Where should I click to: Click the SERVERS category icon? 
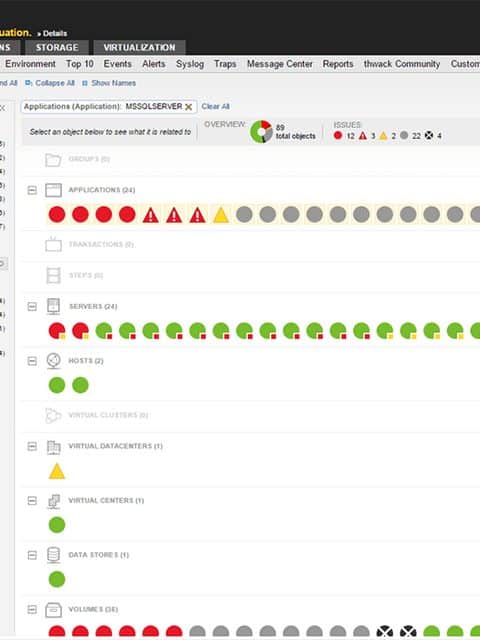(53, 307)
